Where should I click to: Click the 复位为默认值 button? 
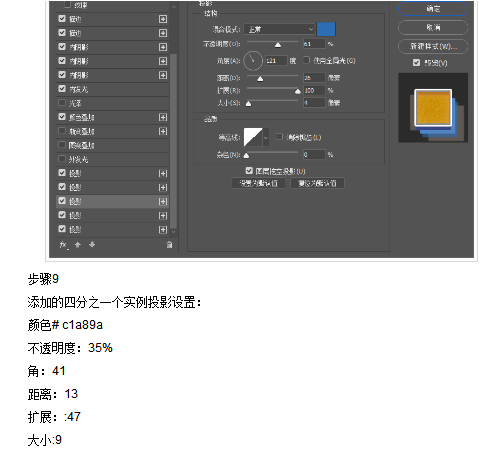[x=317, y=183]
